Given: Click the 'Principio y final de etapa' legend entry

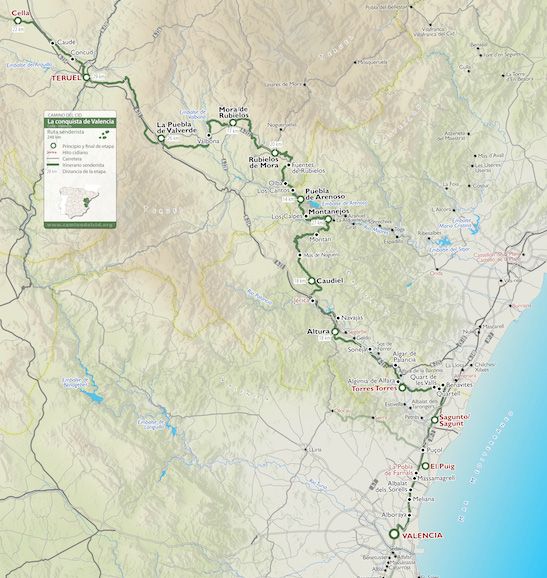Looking at the screenshot, I should tap(88, 146).
